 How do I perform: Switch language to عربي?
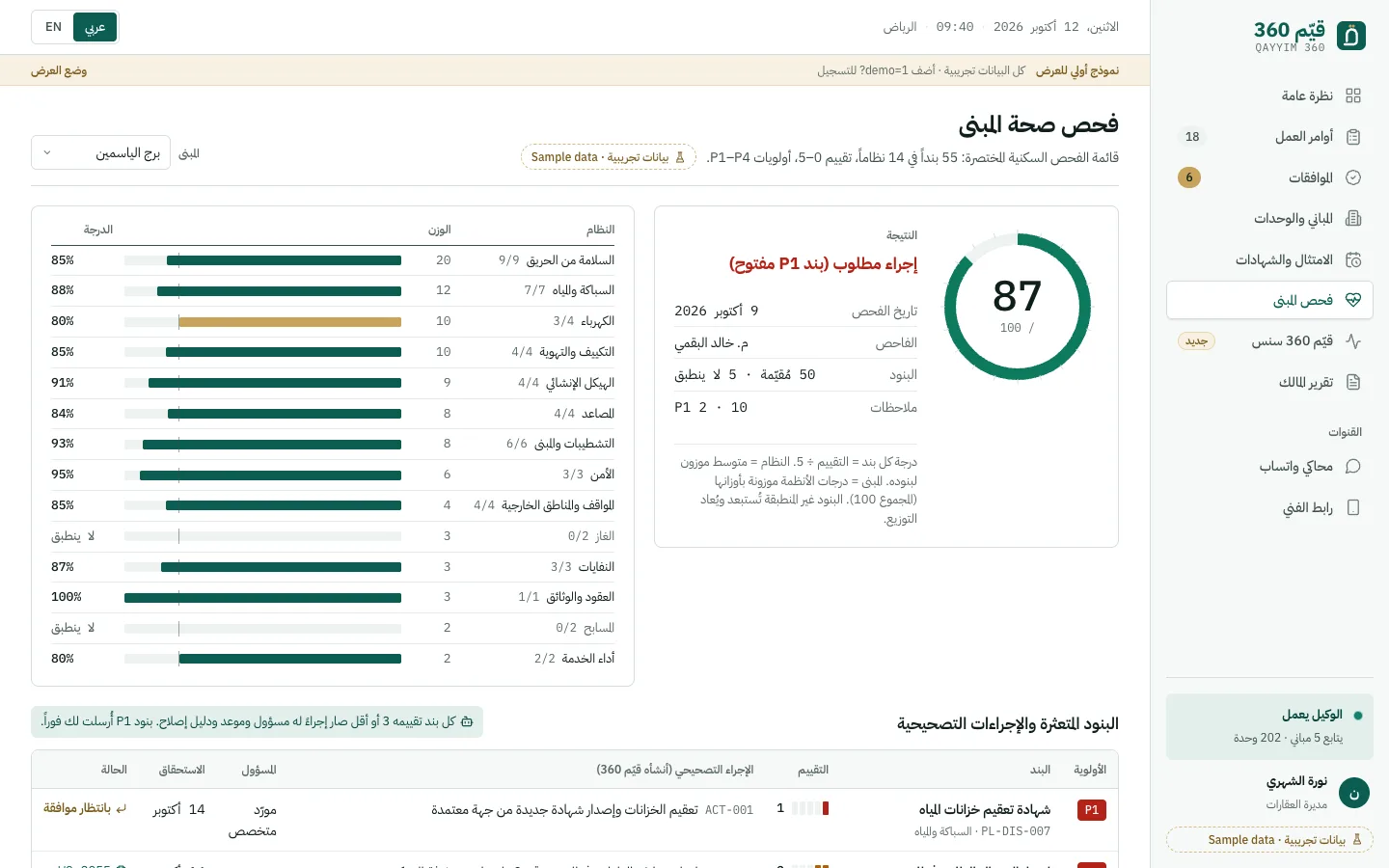pyautogui.click(x=95, y=27)
